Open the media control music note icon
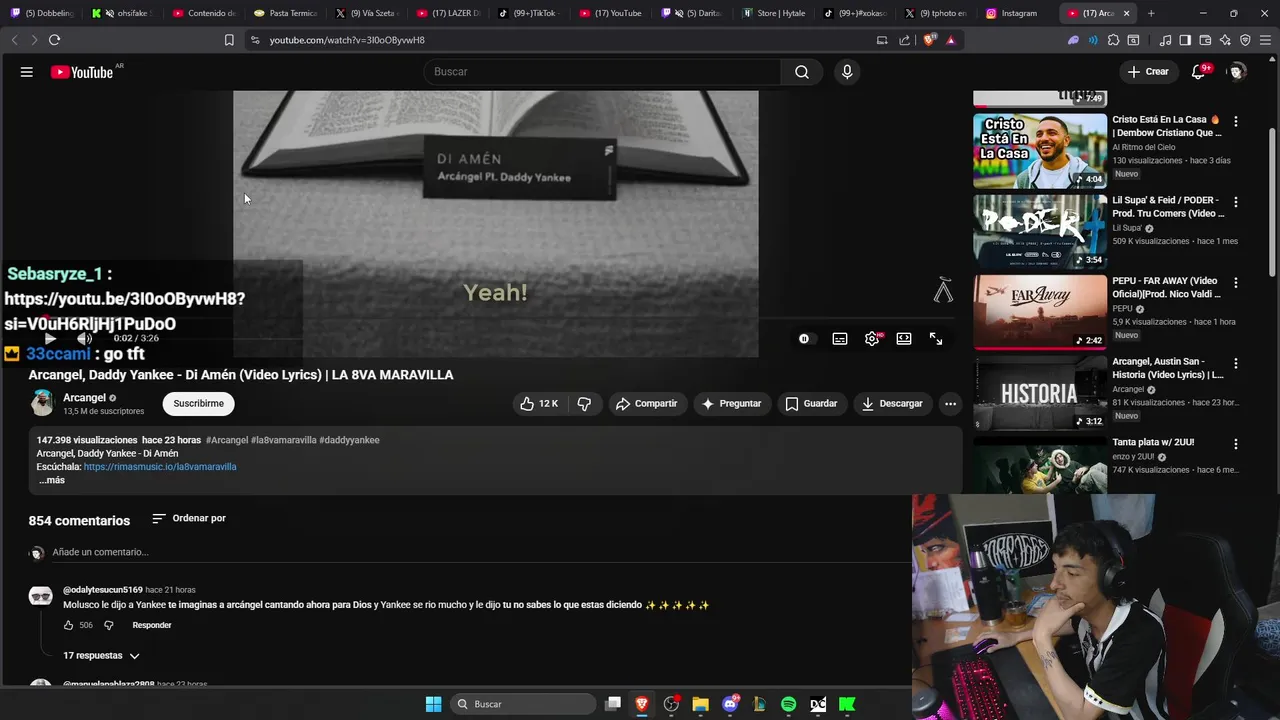Viewport: 1280px width, 720px height. [x=1165, y=40]
